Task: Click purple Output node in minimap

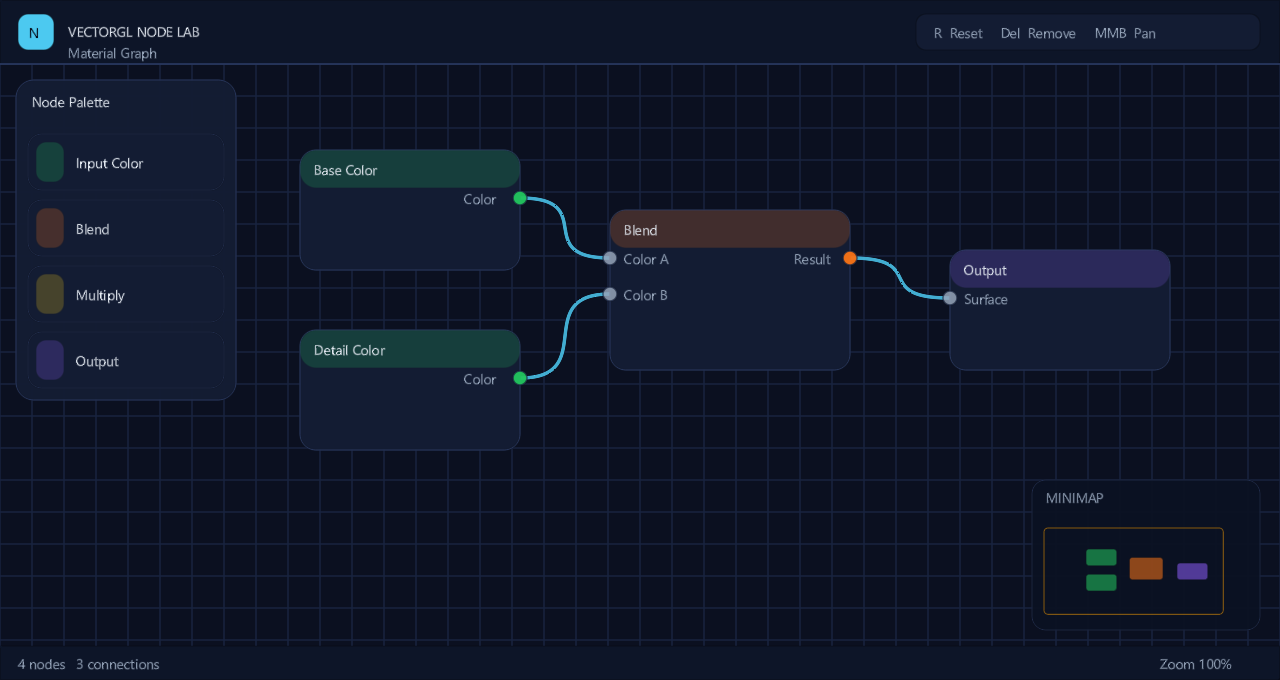Action: click(x=1192, y=571)
